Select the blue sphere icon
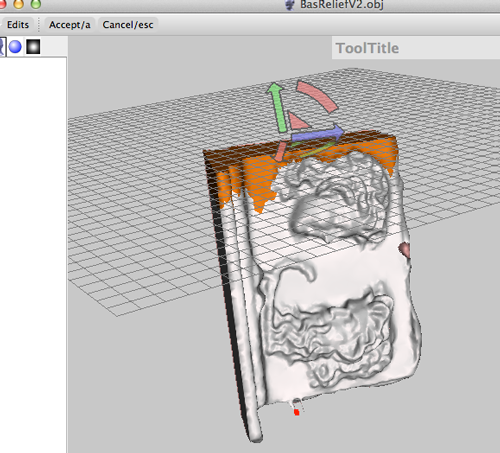The image size is (500, 453). pos(15,47)
